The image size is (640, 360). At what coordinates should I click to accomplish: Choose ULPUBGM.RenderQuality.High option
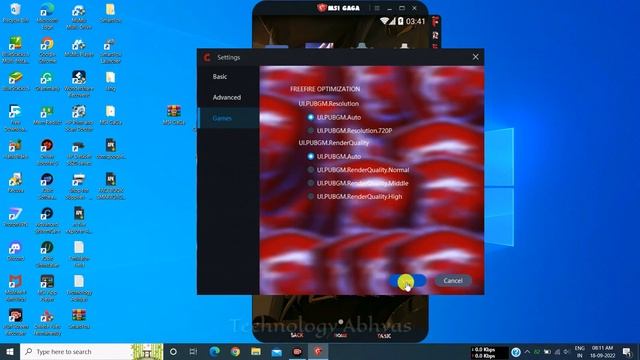(311, 196)
